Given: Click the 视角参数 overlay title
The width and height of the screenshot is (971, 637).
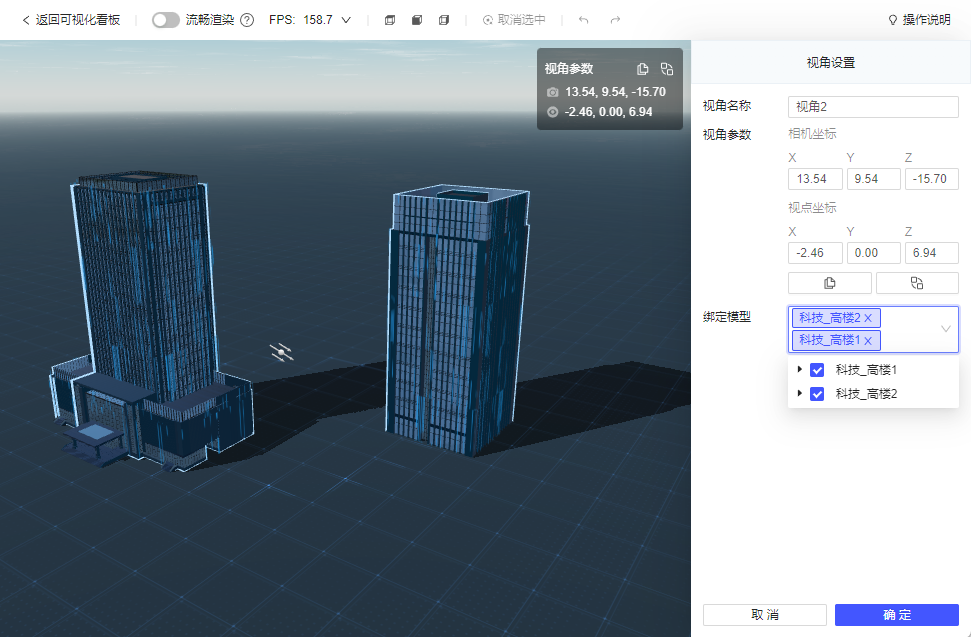Looking at the screenshot, I should [569, 69].
